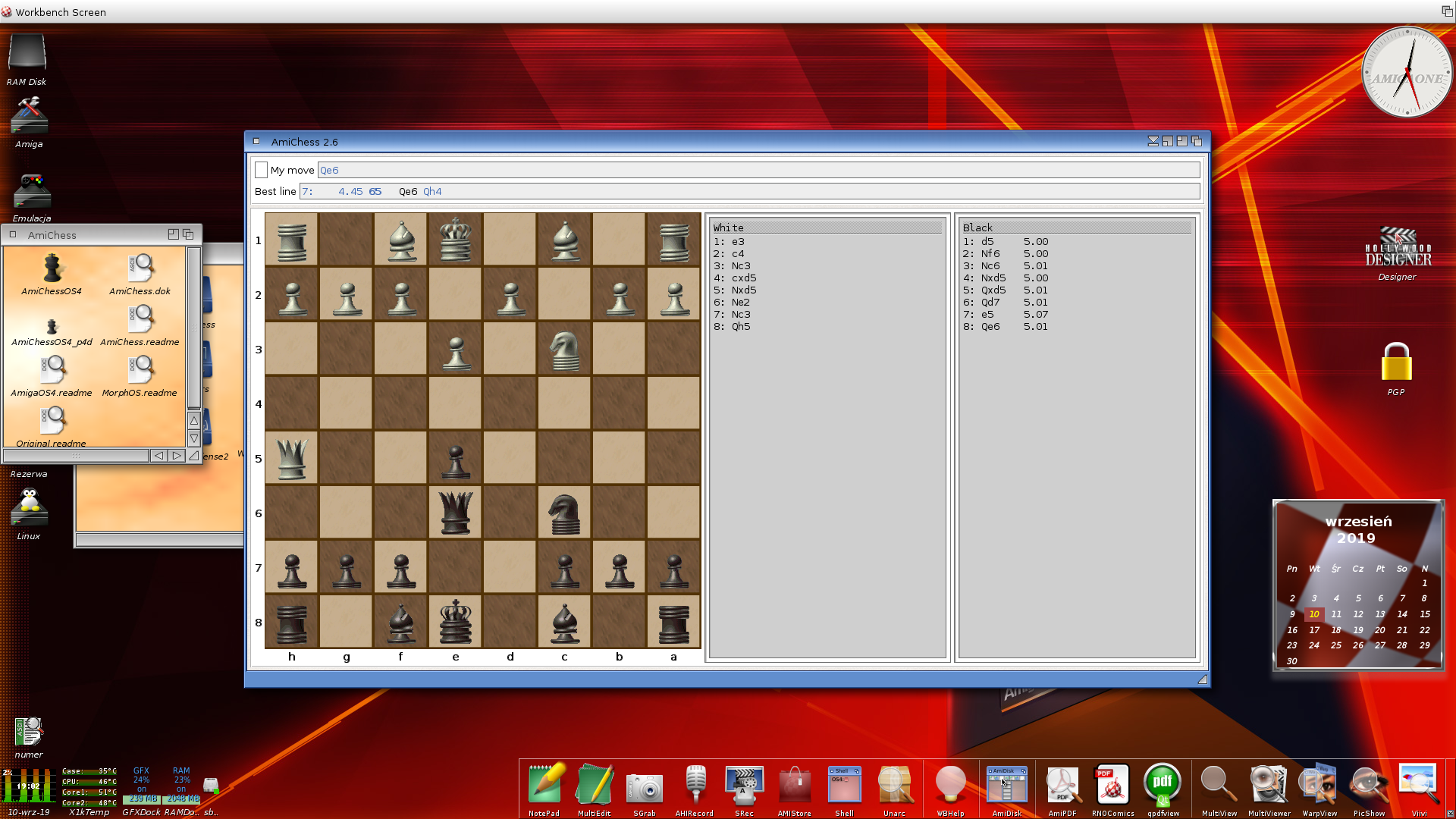Click AmiChess drawer right scroll arrow
Screen dimensions: 1456x819
[177, 456]
